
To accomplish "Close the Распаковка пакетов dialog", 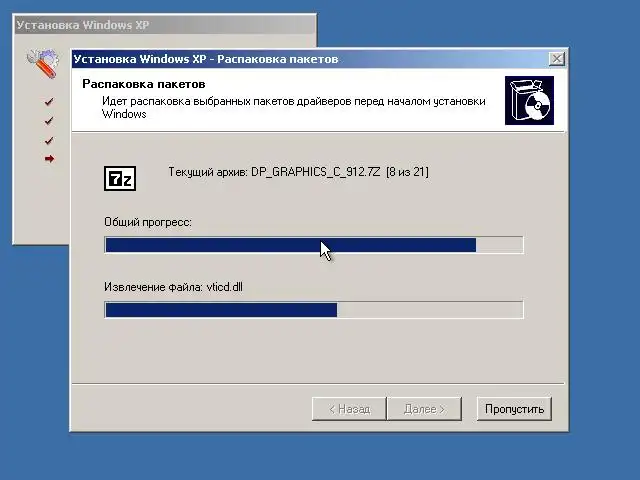I will click(557, 59).
